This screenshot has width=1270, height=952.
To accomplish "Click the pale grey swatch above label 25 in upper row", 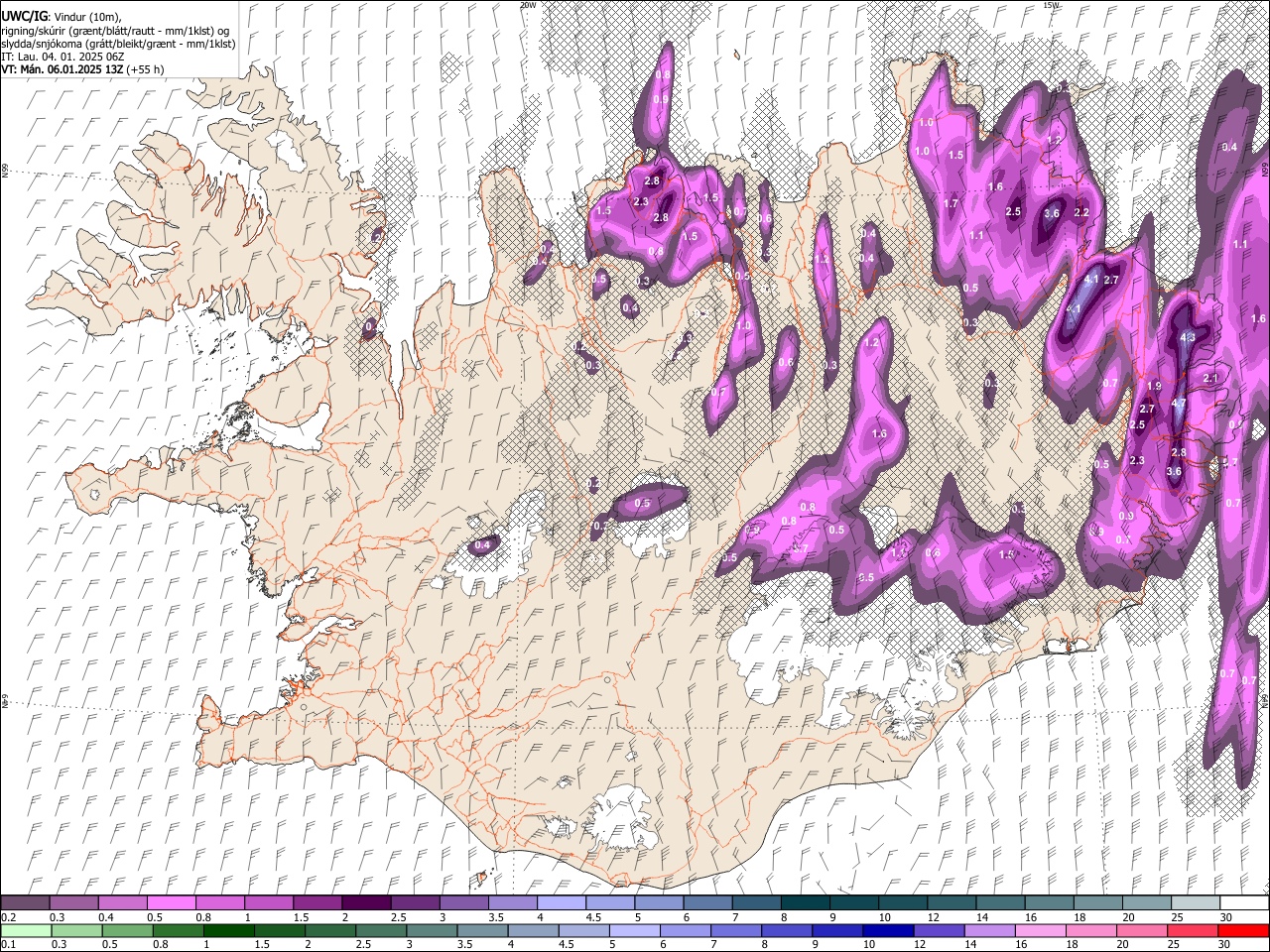I will tap(1195, 903).
